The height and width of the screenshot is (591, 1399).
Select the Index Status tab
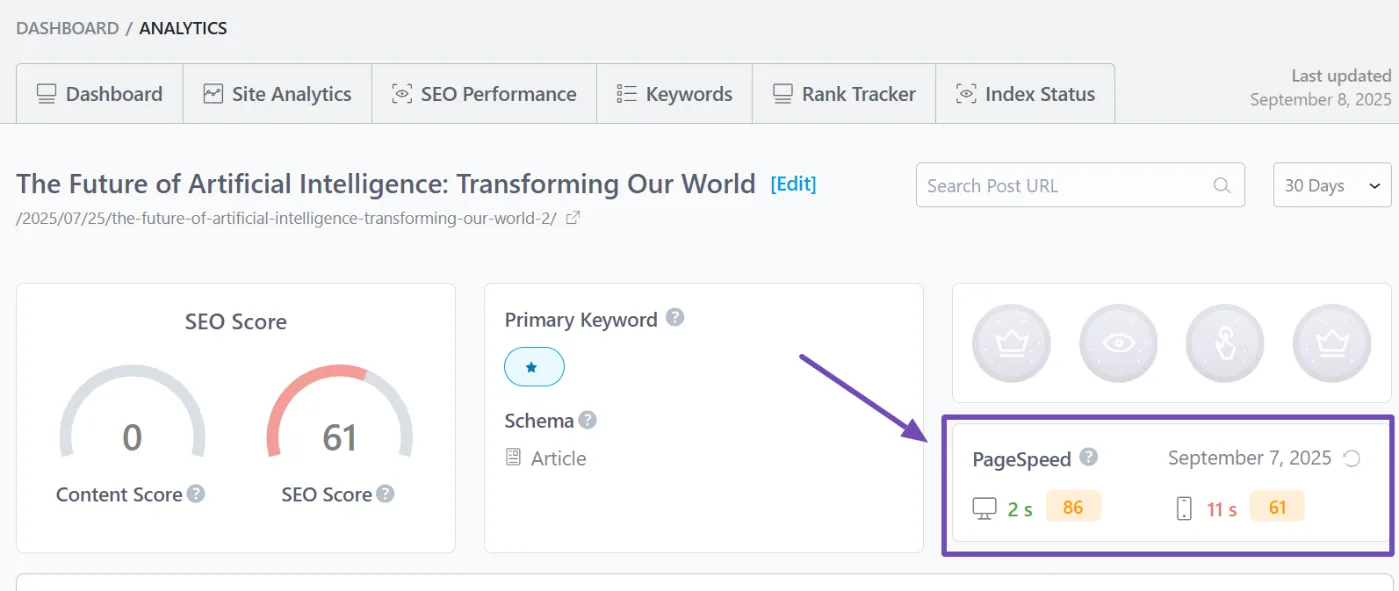(x=1025, y=94)
